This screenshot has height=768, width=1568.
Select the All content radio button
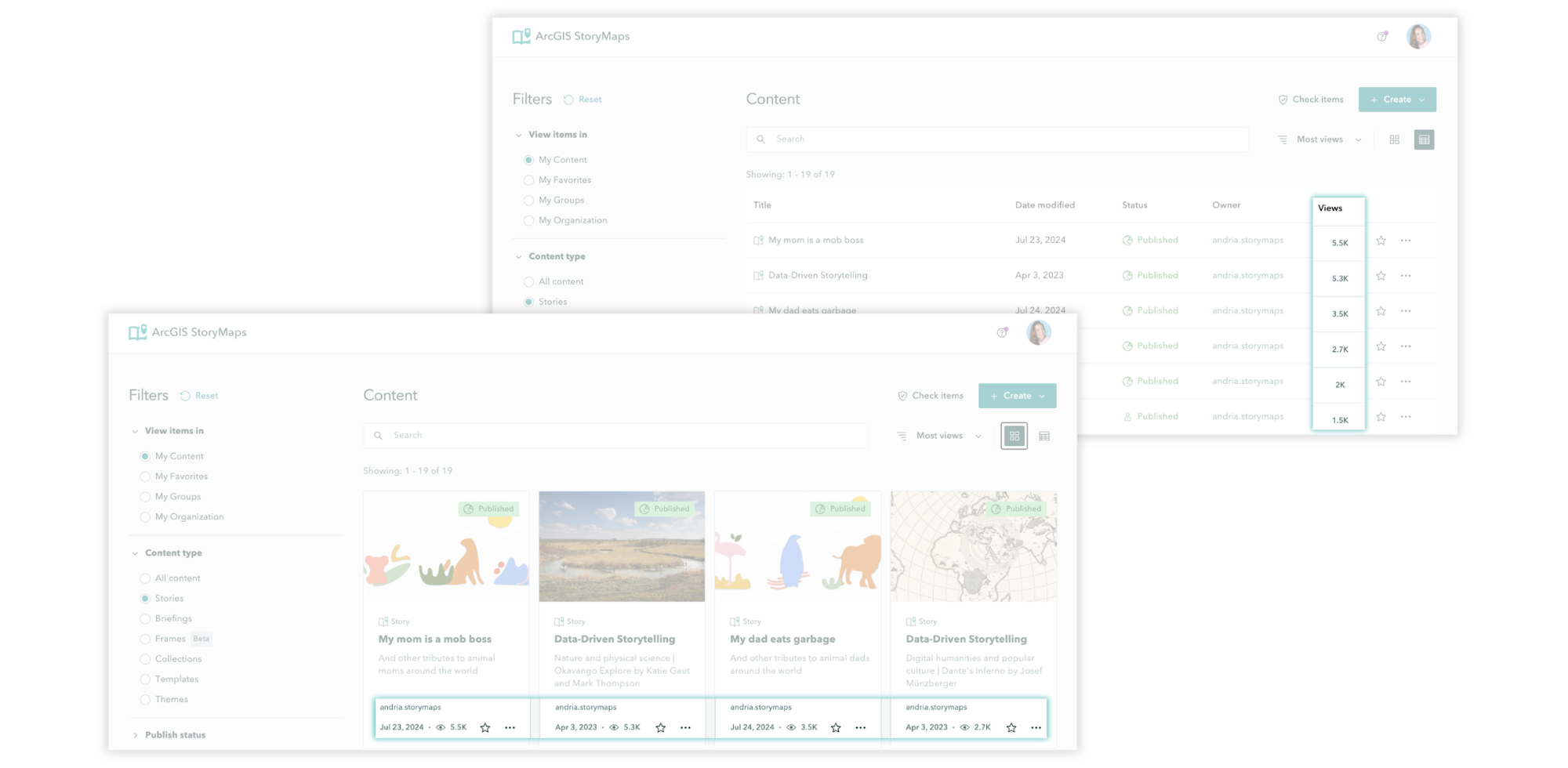(145, 578)
